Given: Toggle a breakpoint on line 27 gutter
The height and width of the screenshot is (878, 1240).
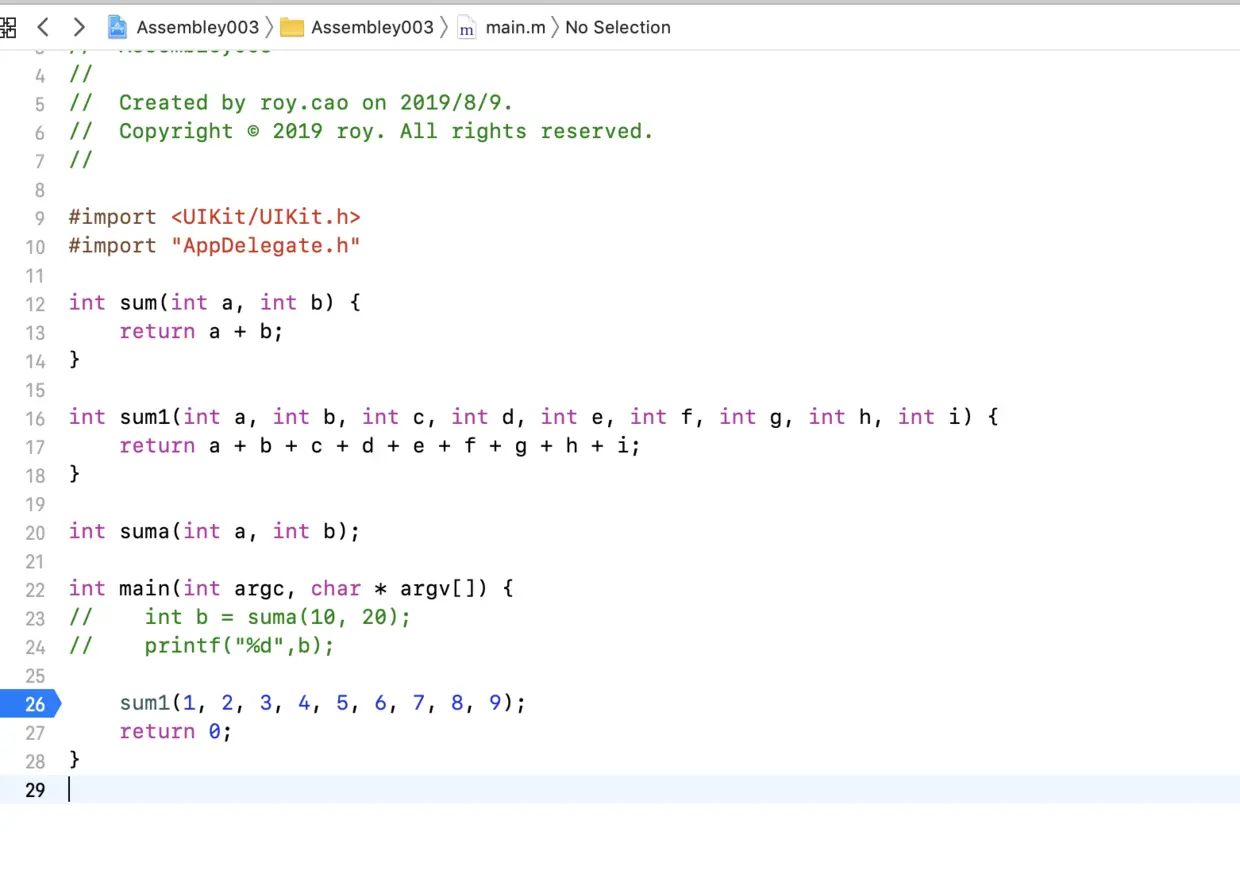Looking at the screenshot, I should [35, 731].
